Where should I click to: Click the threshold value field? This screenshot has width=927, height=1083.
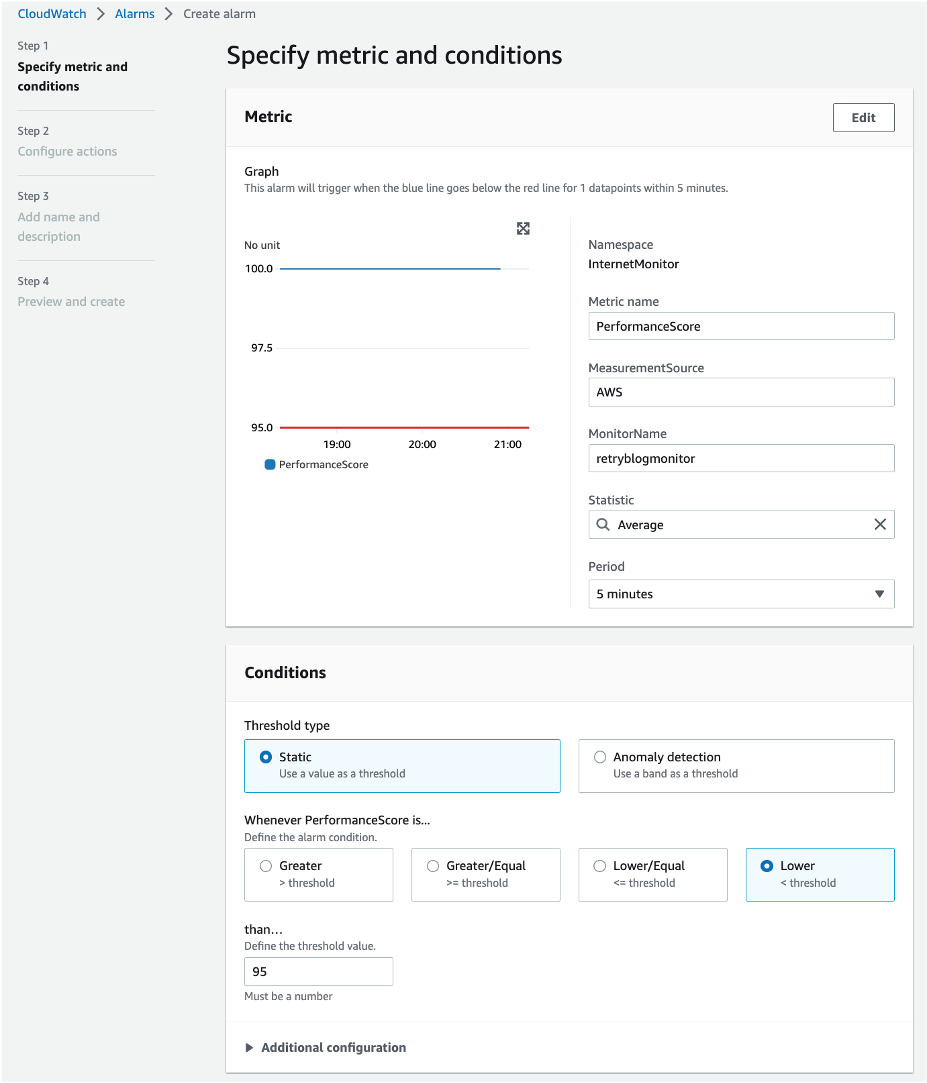click(x=318, y=971)
